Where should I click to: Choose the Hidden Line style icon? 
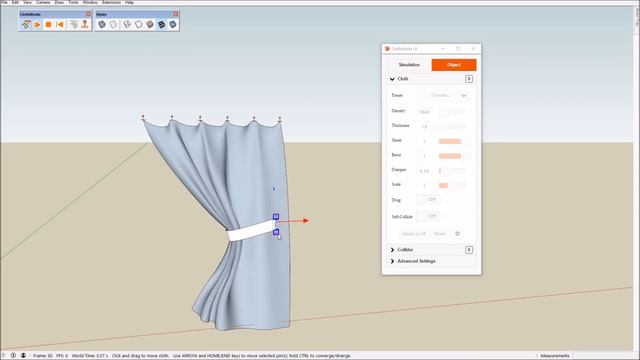click(138, 25)
